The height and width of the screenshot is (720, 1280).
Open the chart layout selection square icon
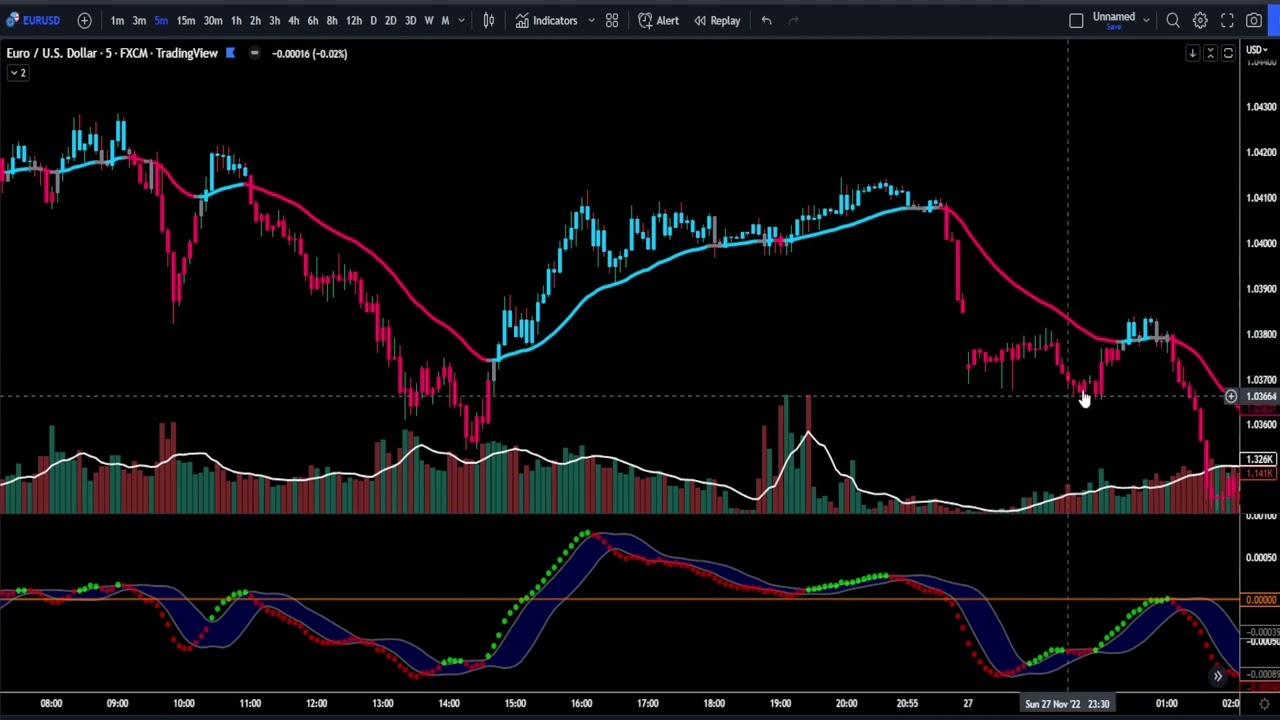pos(1076,20)
